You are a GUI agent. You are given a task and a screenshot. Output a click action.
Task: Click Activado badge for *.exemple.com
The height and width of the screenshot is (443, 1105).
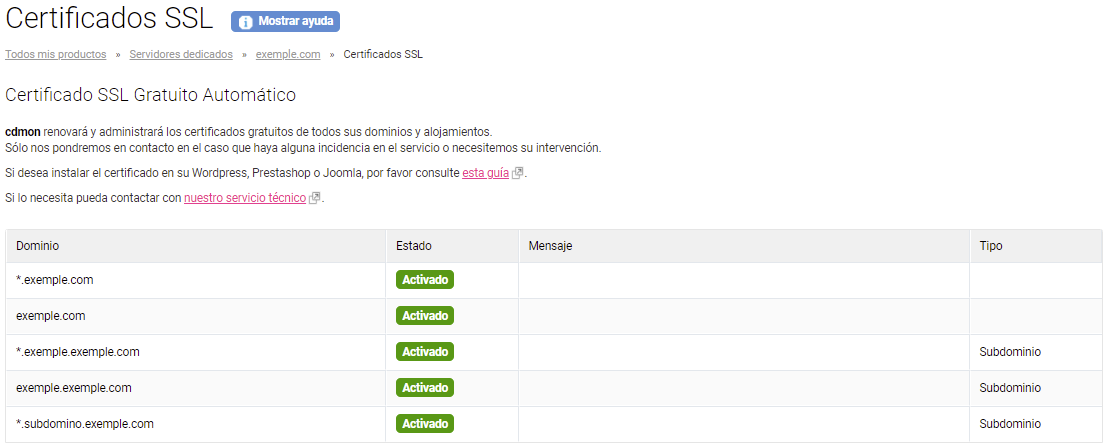tap(425, 280)
